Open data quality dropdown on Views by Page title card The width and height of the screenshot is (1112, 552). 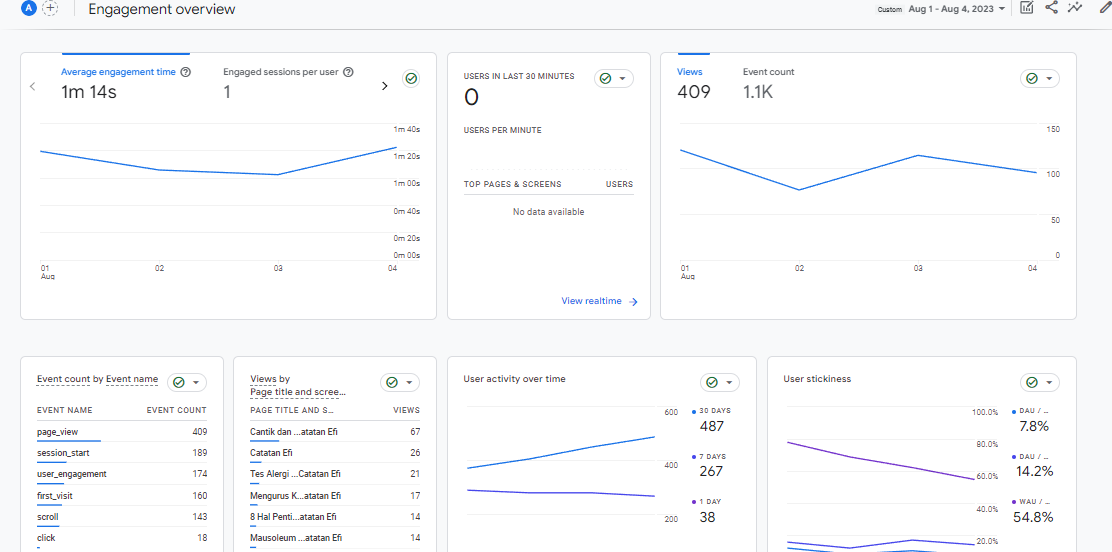[x=400, y=382]
